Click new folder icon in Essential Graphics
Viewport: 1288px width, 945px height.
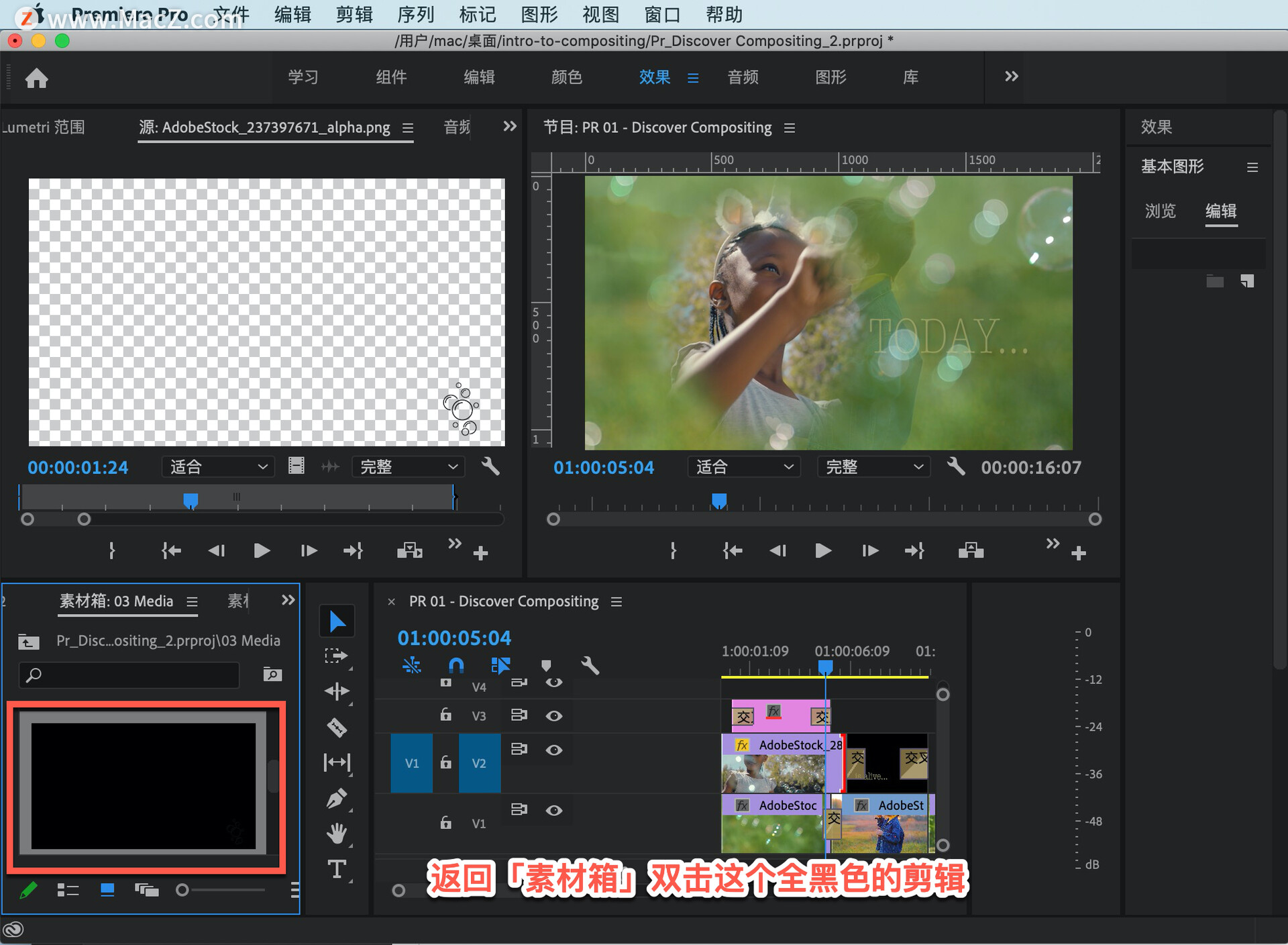1215,281
